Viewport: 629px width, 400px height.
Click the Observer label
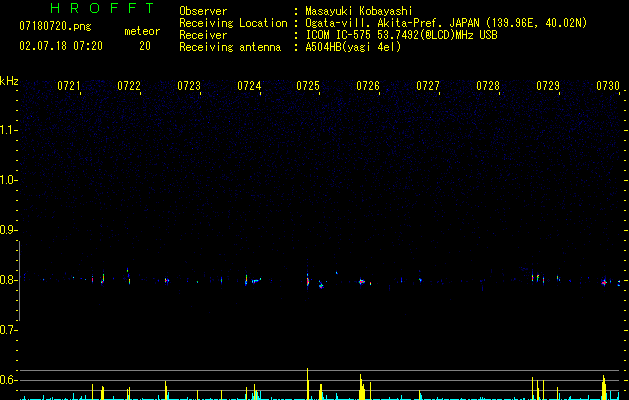coord(203,11)
